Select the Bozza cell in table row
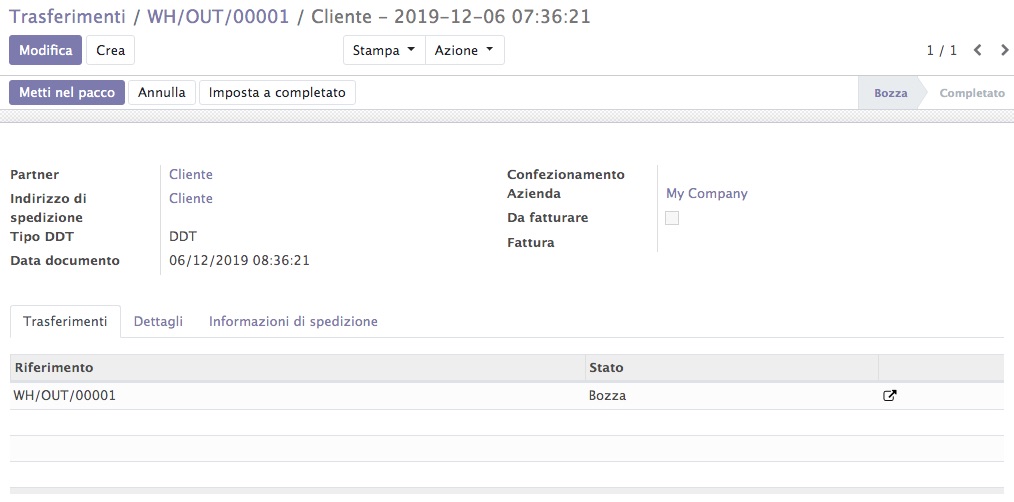 click(731, 395)
